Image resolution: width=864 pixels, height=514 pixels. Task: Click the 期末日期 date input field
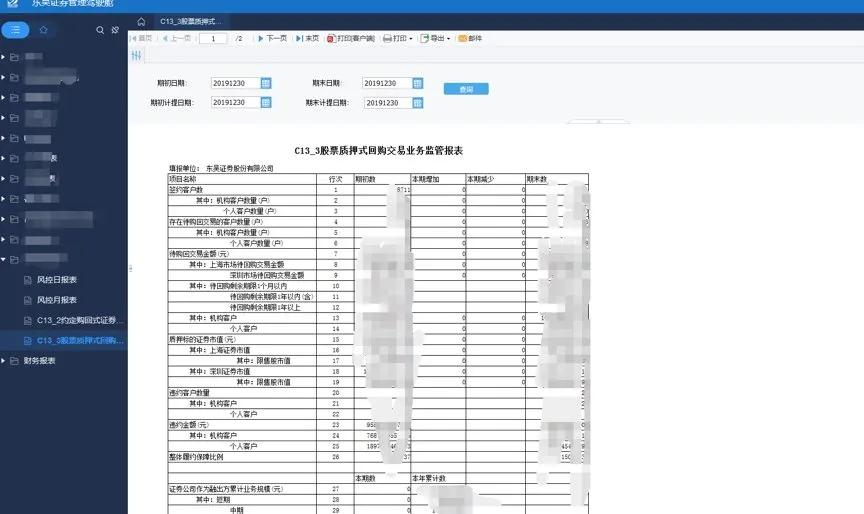387,83
